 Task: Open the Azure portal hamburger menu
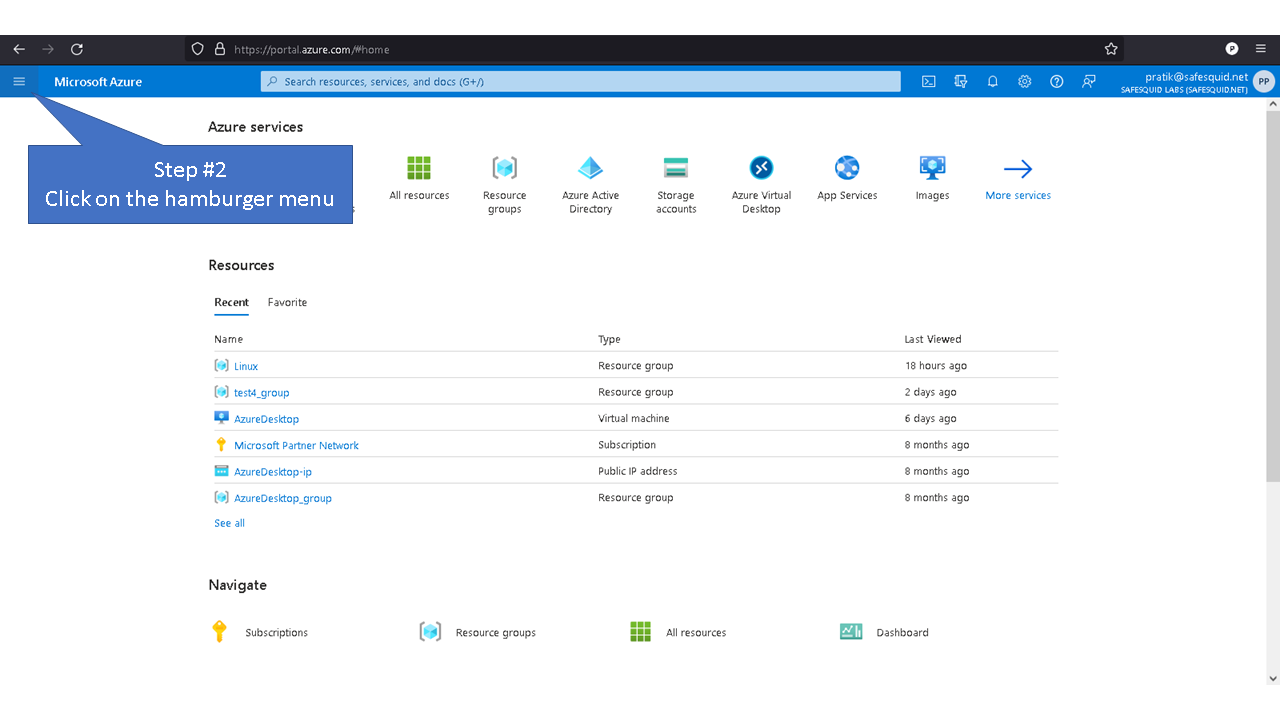coord(19,82)
